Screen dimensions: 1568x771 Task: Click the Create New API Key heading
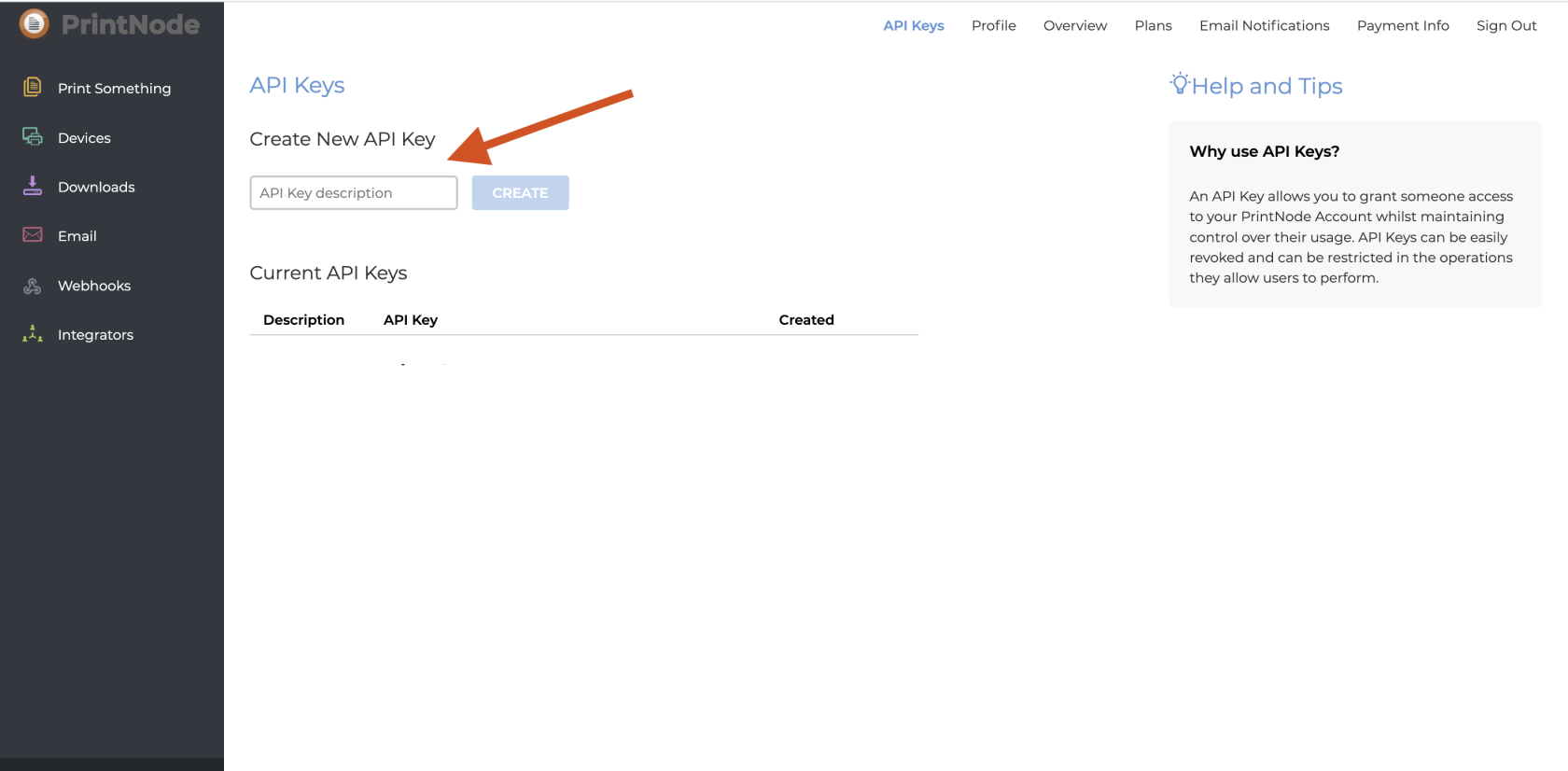click(x=343, y=139)
